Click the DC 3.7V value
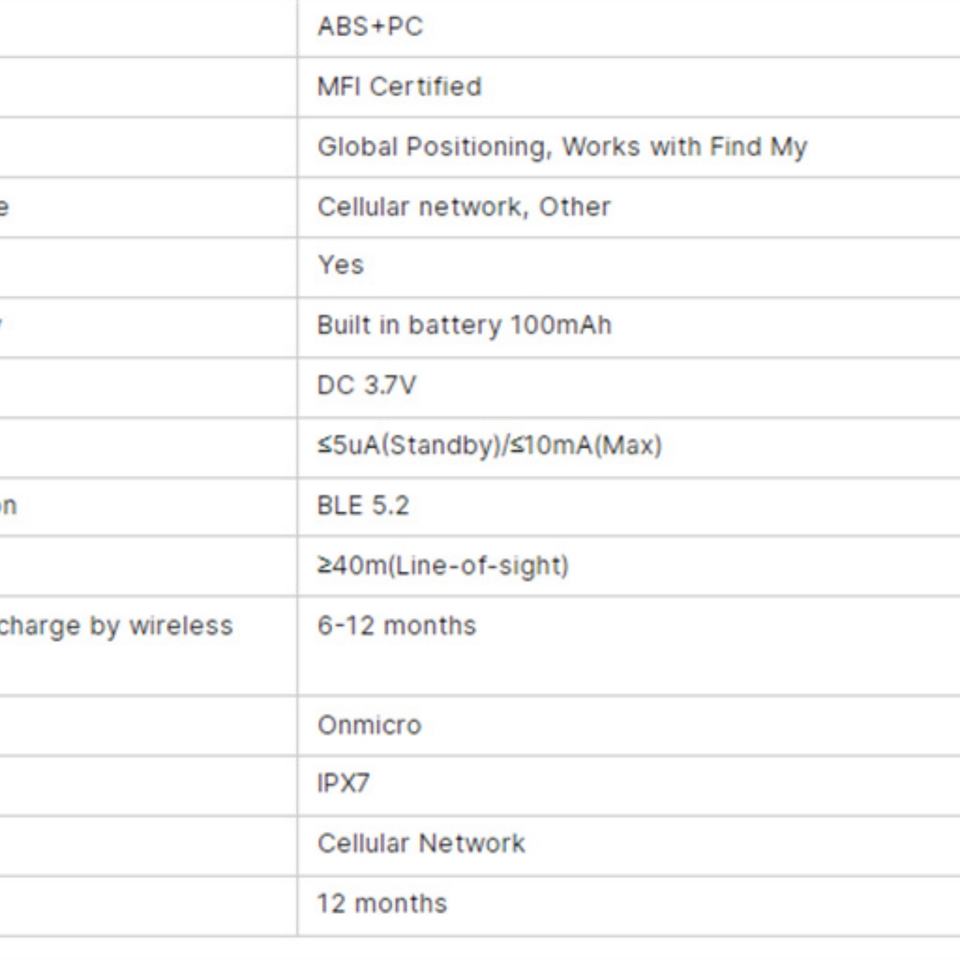 [366, 386]
